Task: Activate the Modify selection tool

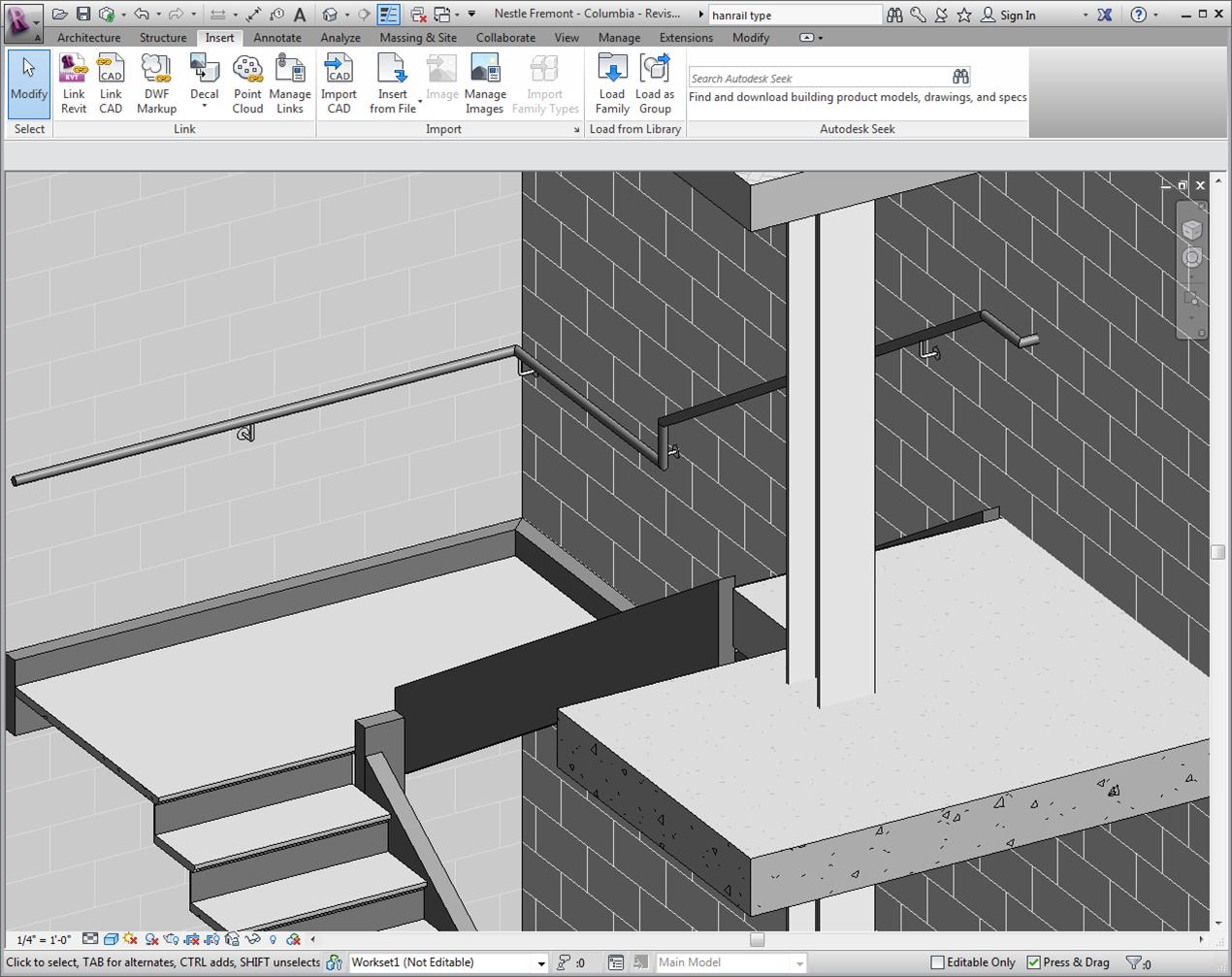Action: [x=29, y=80]
